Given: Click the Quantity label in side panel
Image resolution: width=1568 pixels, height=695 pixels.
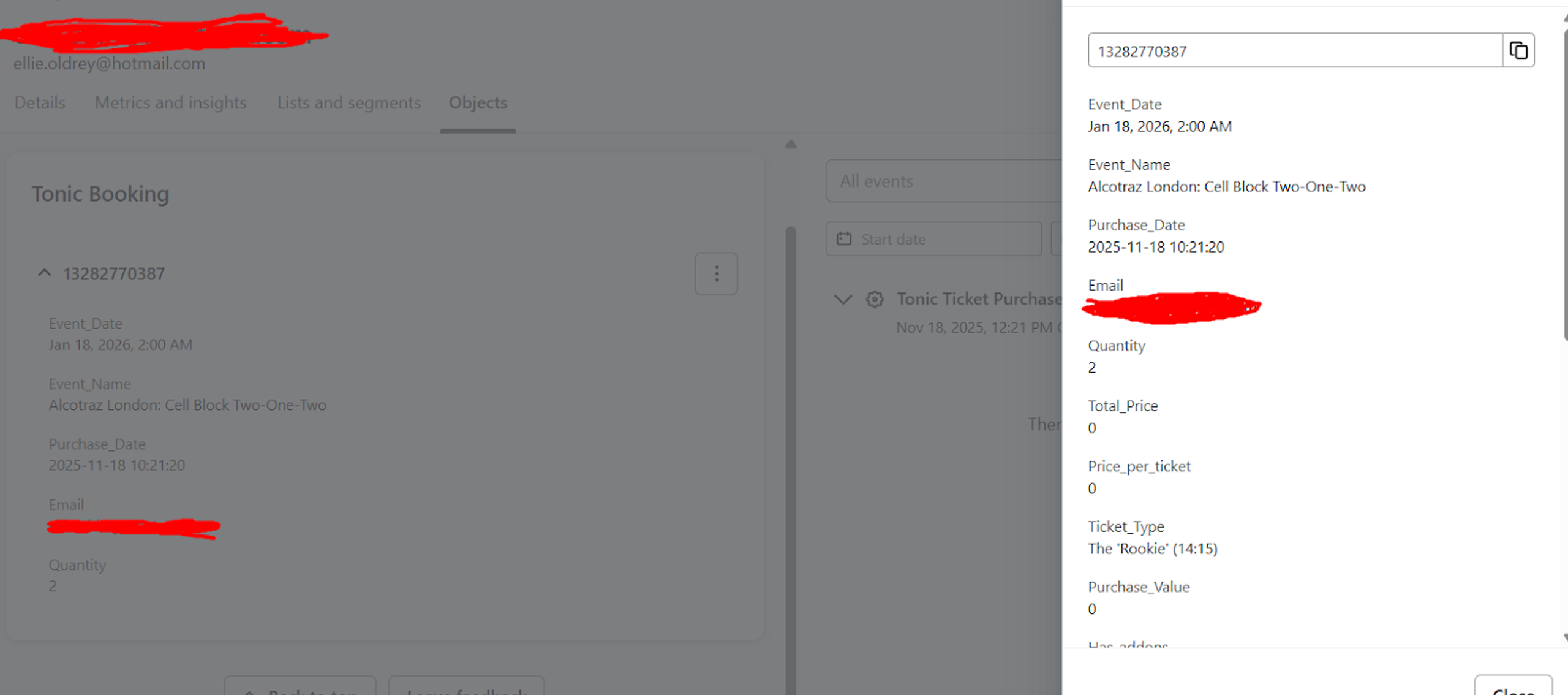Looking at the screenshot, I should tap(1117, 346).
